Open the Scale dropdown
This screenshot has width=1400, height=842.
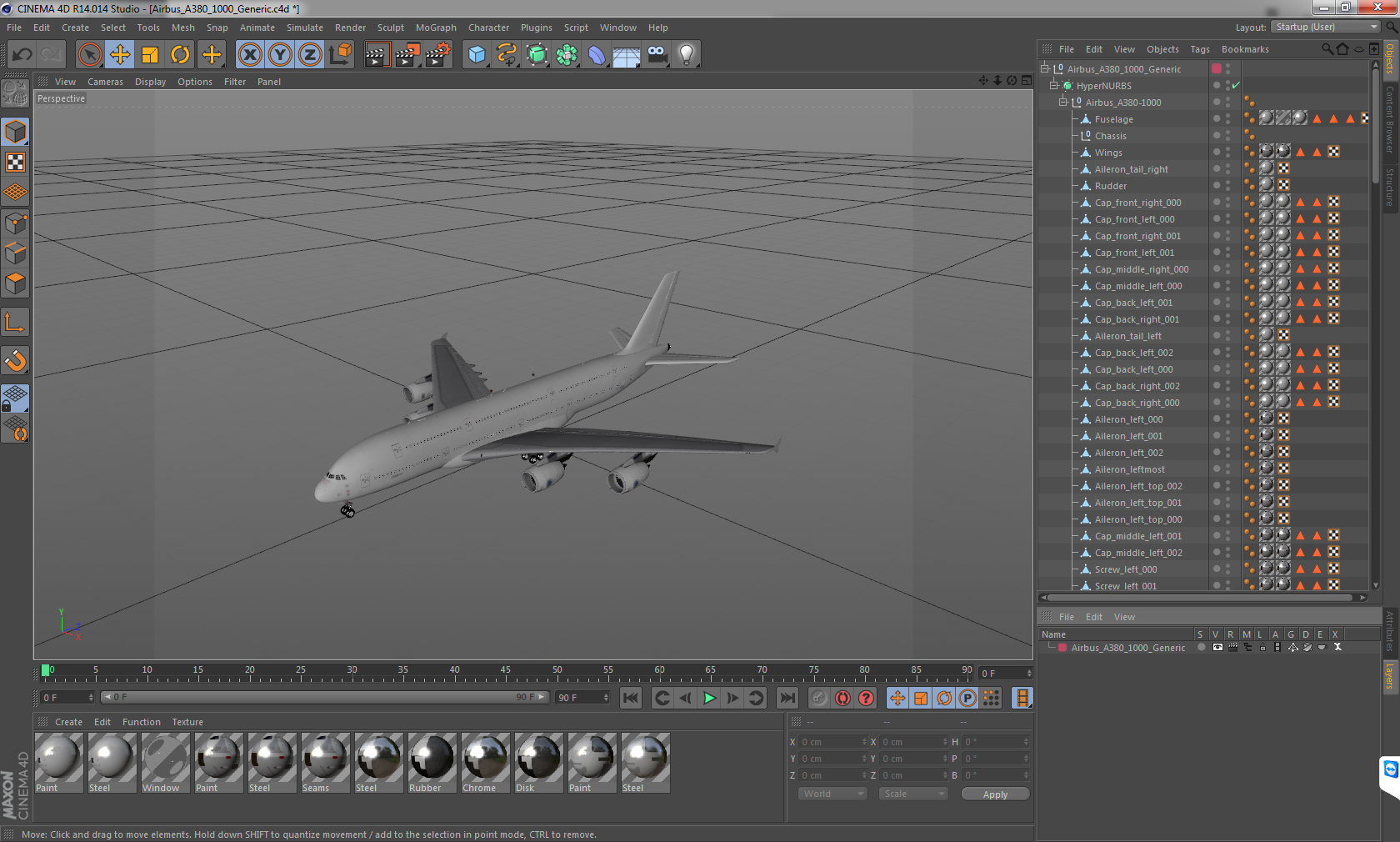coord(913,794)
